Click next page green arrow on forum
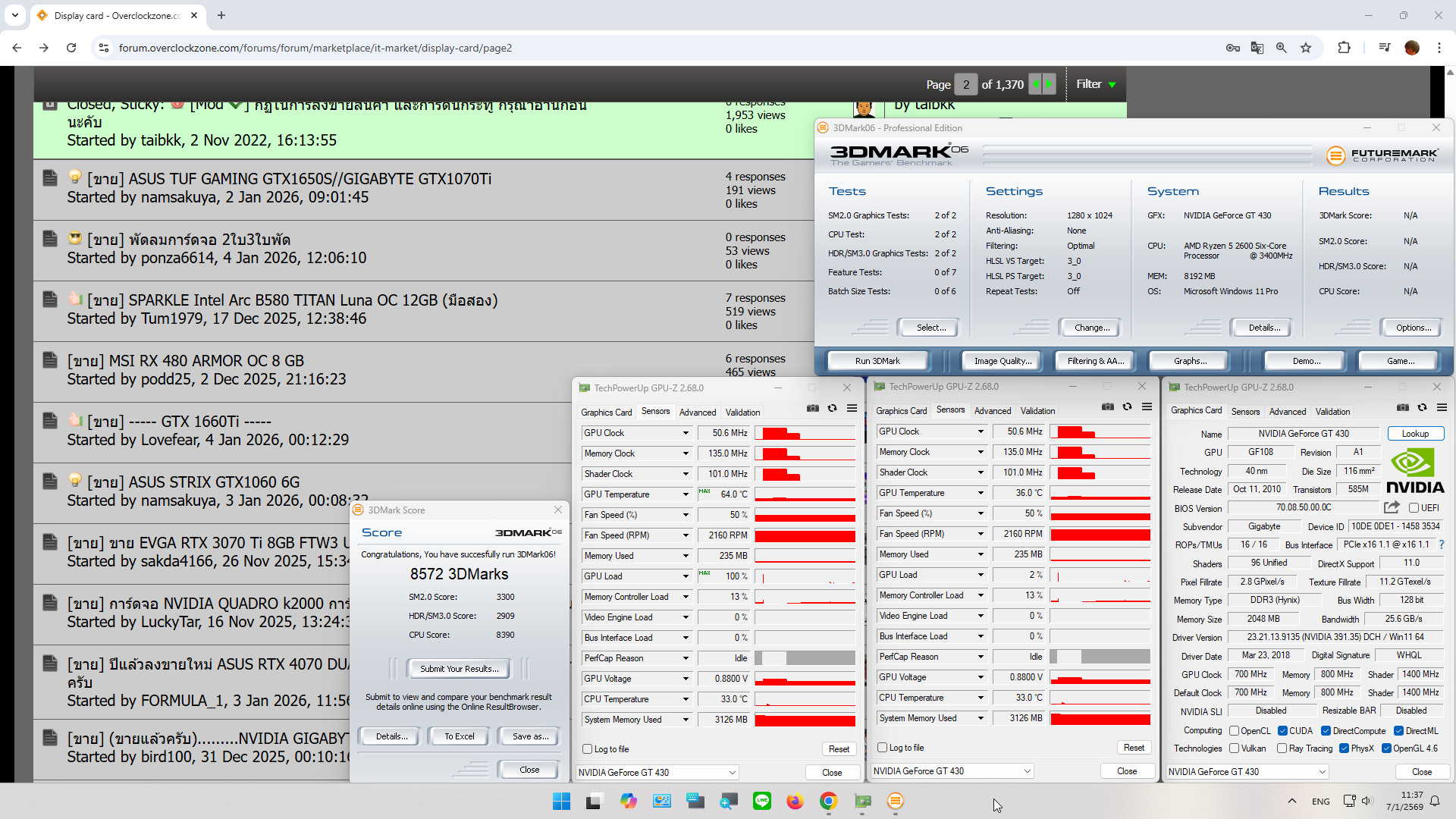The width and height of the screenshot is (1456, 819). (x=1049, y=84)
